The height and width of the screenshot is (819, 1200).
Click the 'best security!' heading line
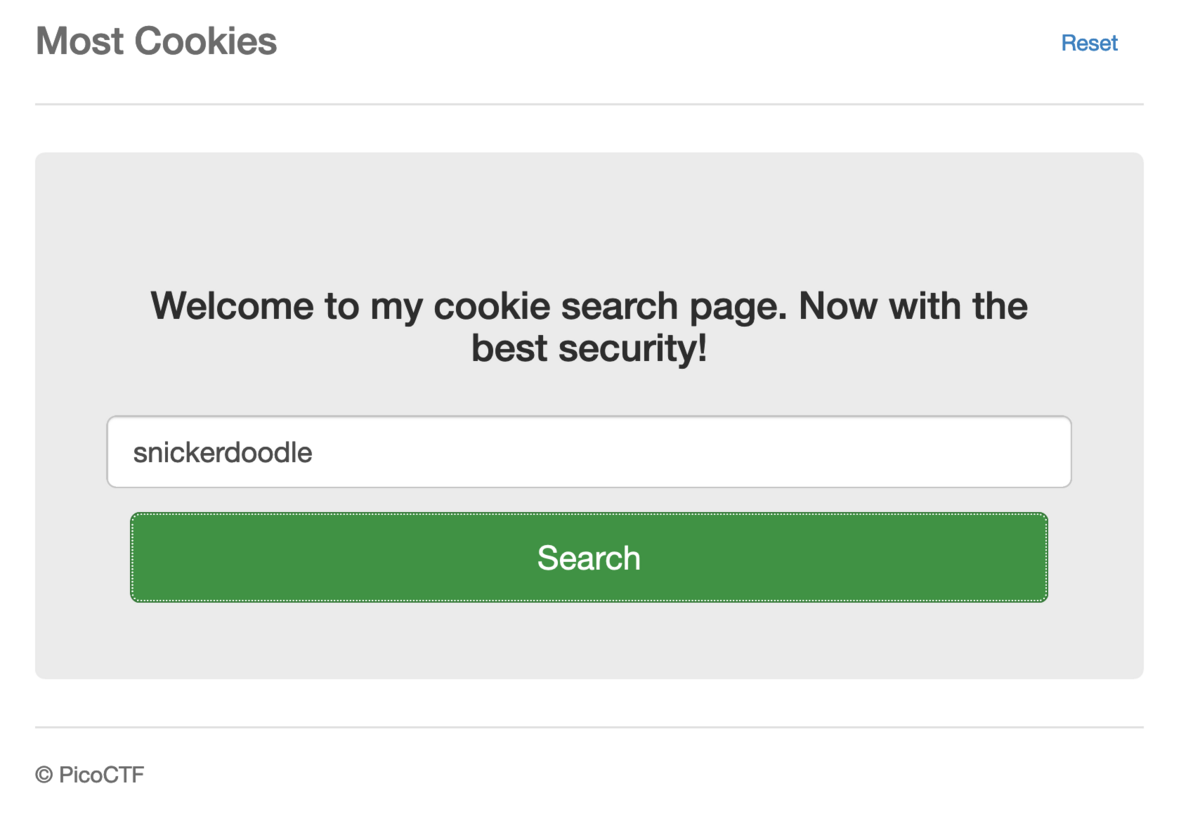tap(588, 348)
